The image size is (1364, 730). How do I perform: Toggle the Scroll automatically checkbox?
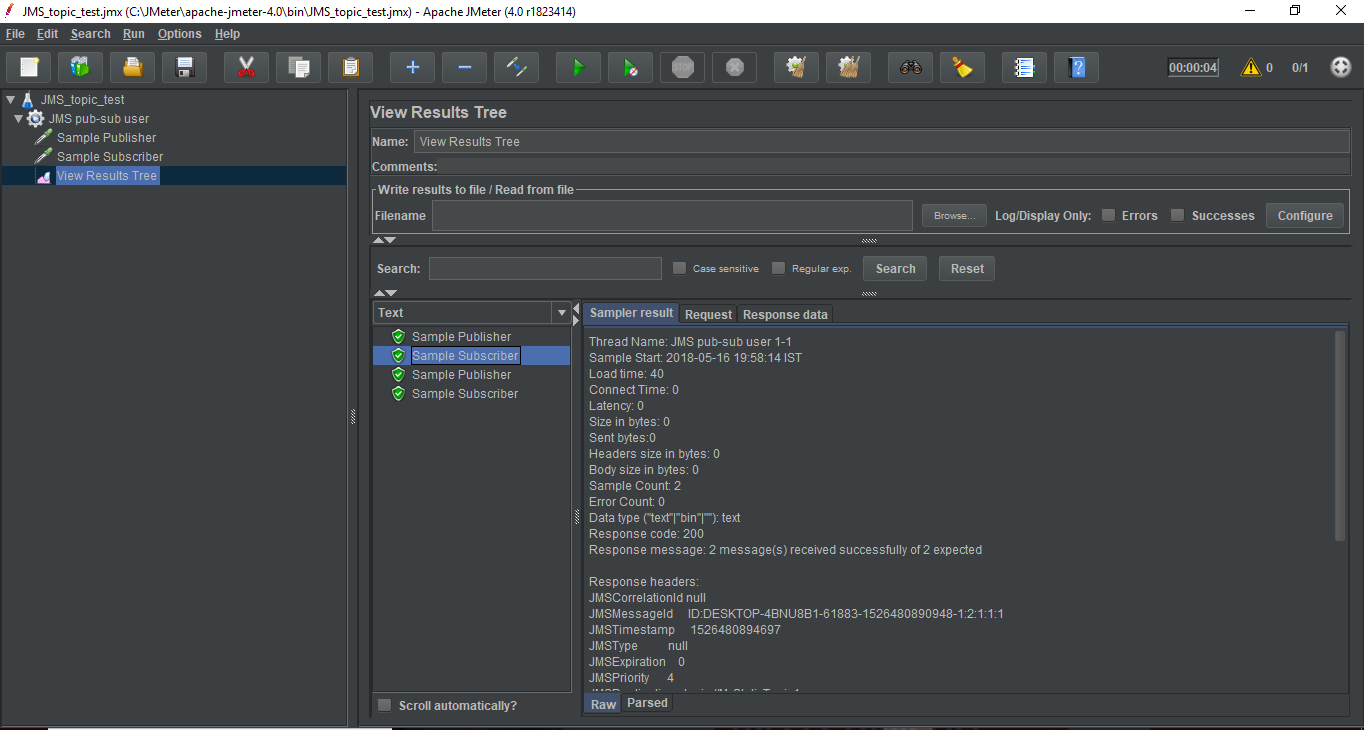(385, 705)
